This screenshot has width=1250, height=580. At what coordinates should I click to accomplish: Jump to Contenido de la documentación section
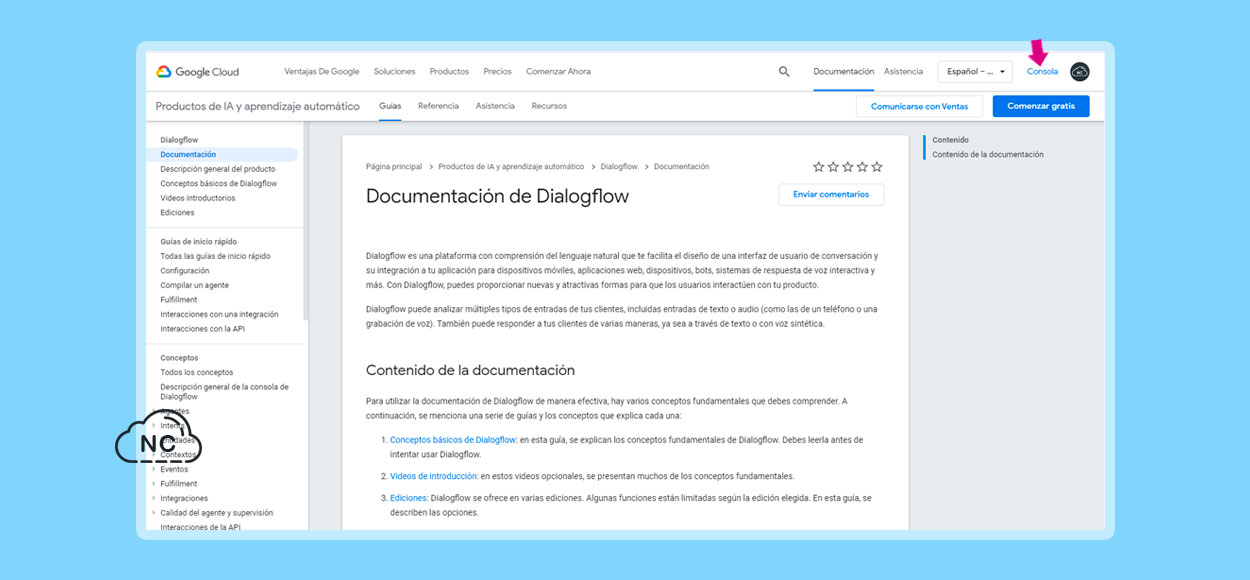pyautogui.click(x=988, y=155)
